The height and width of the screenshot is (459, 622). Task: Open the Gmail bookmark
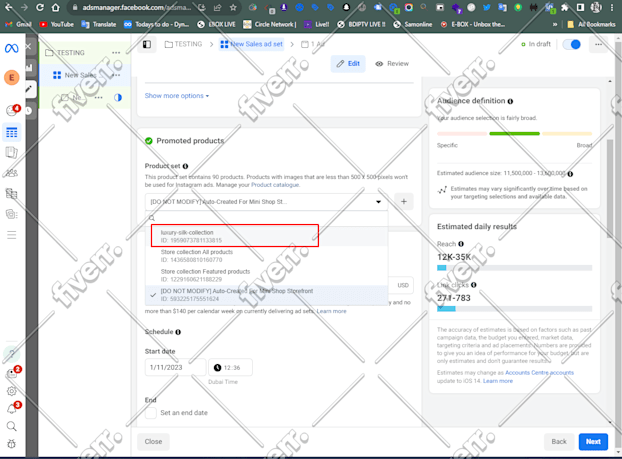click(x=19, y=24)
